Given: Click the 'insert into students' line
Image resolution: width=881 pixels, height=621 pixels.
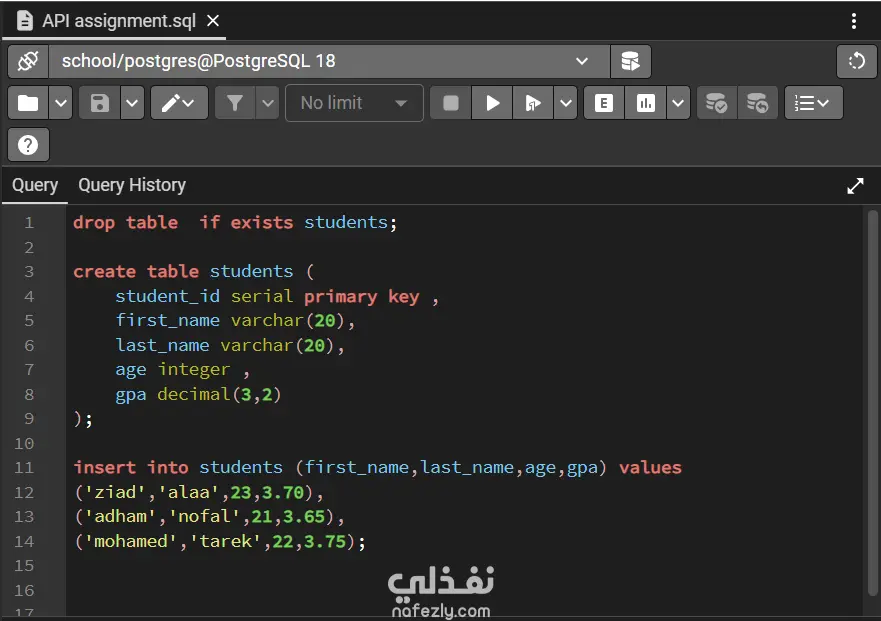Looking at the screenshot, I should click(378, 468).
